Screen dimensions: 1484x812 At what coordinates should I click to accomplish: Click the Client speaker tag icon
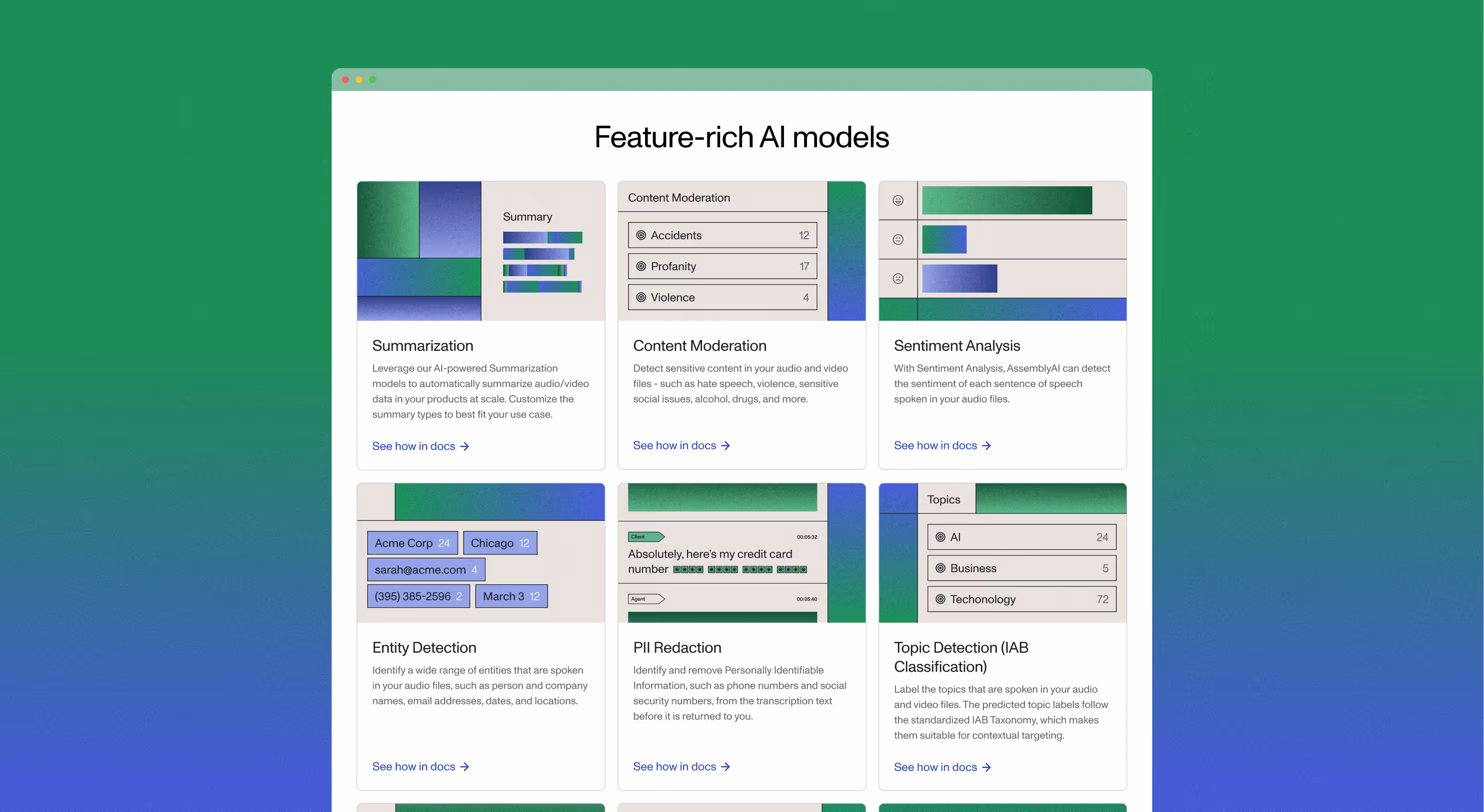click(x=646, y=537)
